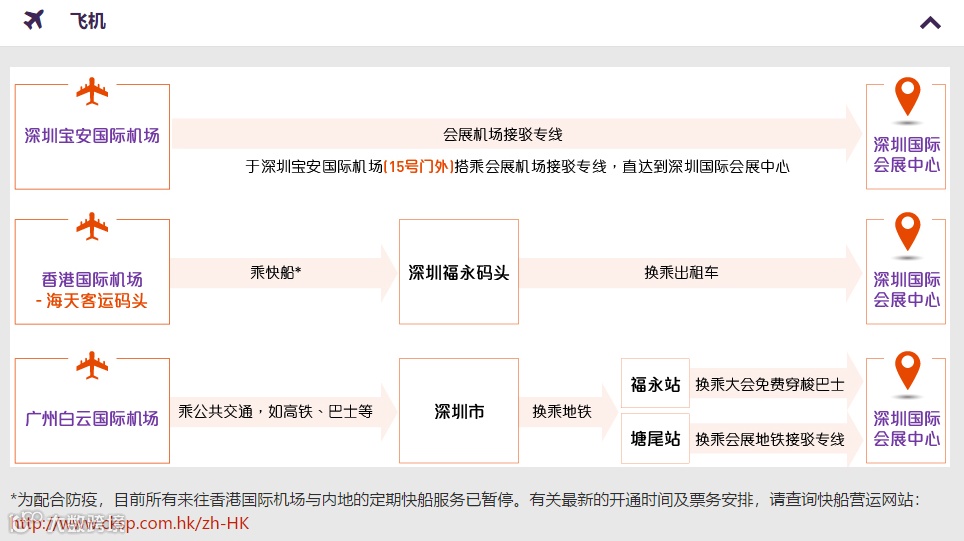Click the plane icon above 深圳宝安国际机场
Screen dimensions: 964x541
coord(92,91)
